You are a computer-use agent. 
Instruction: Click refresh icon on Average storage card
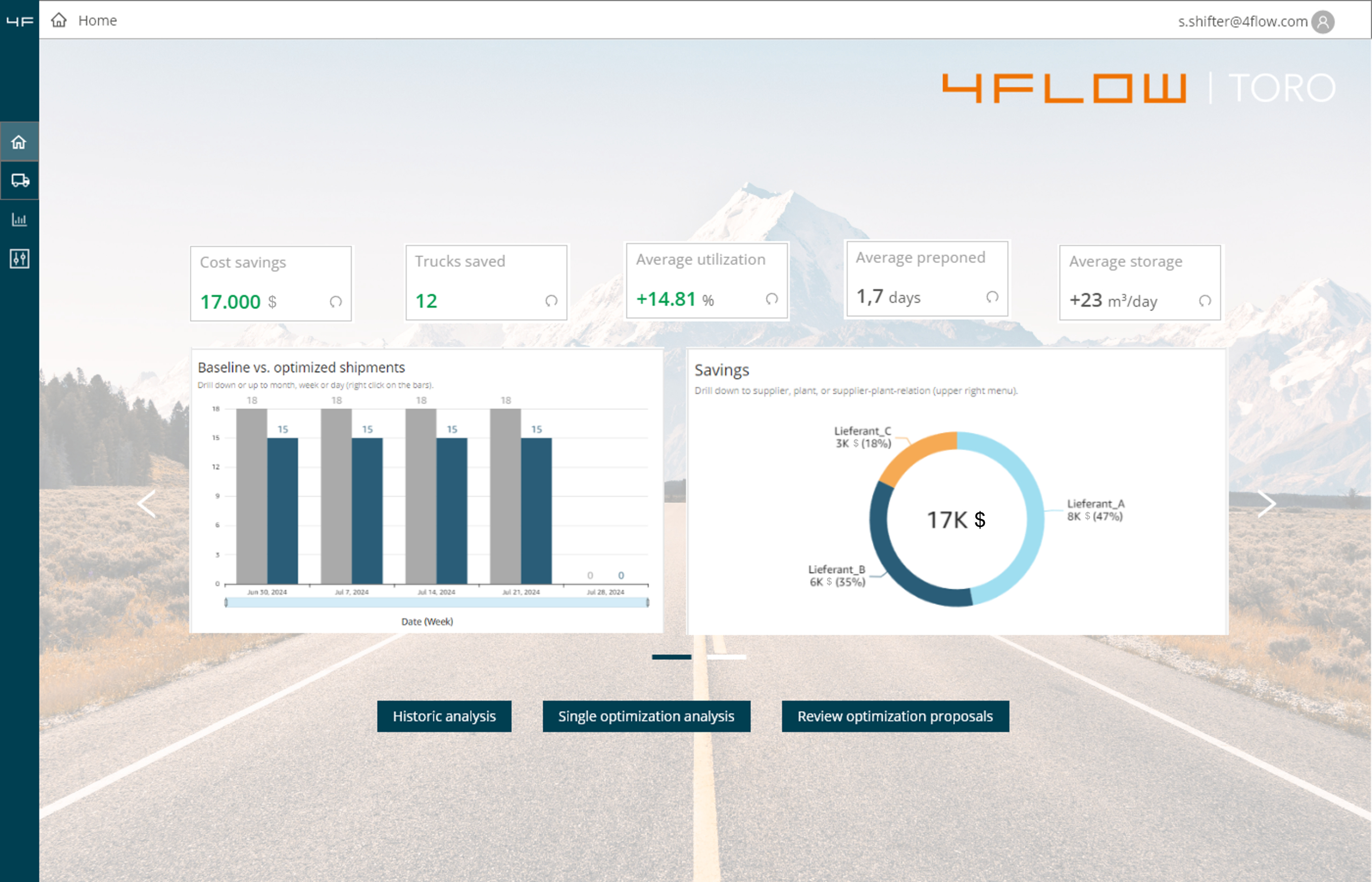1205,300
